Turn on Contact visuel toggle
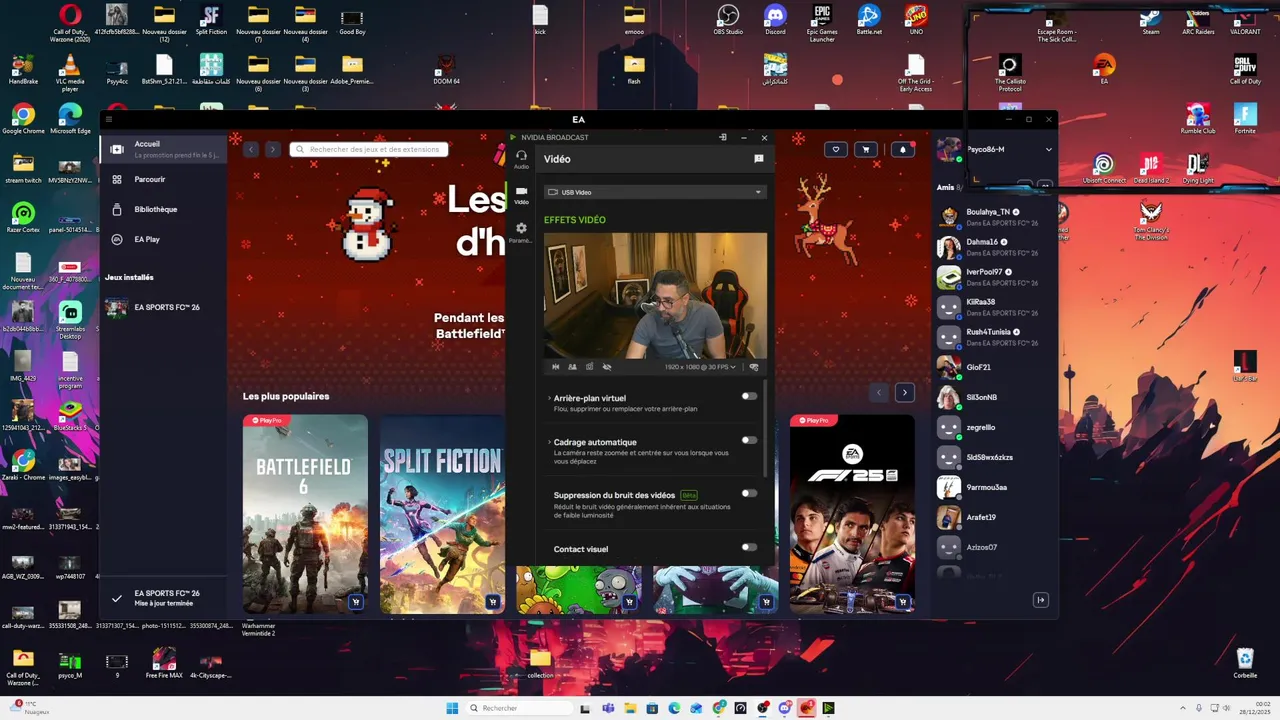Screen dimensions: 1280x720 click(749, 547)
